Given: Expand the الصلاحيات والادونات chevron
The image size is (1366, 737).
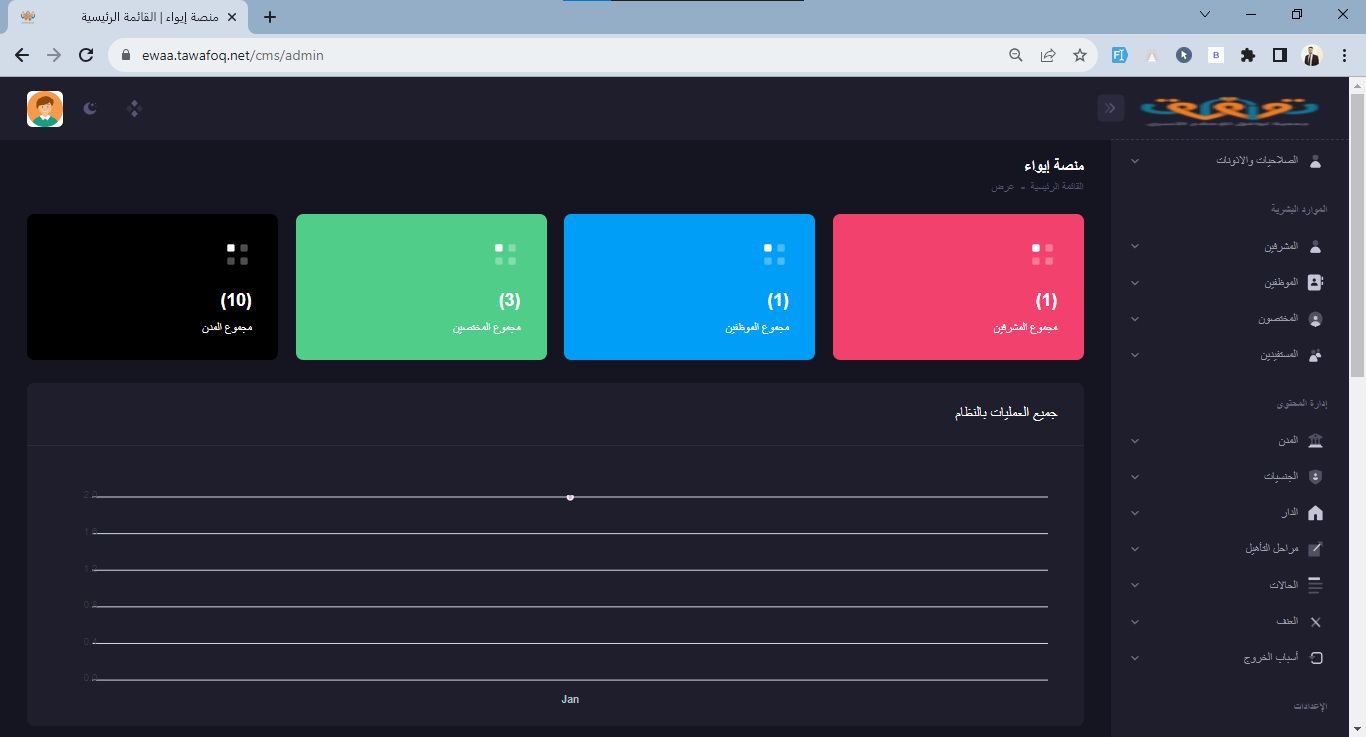Looking at the screenshot, I should 1134,161.
